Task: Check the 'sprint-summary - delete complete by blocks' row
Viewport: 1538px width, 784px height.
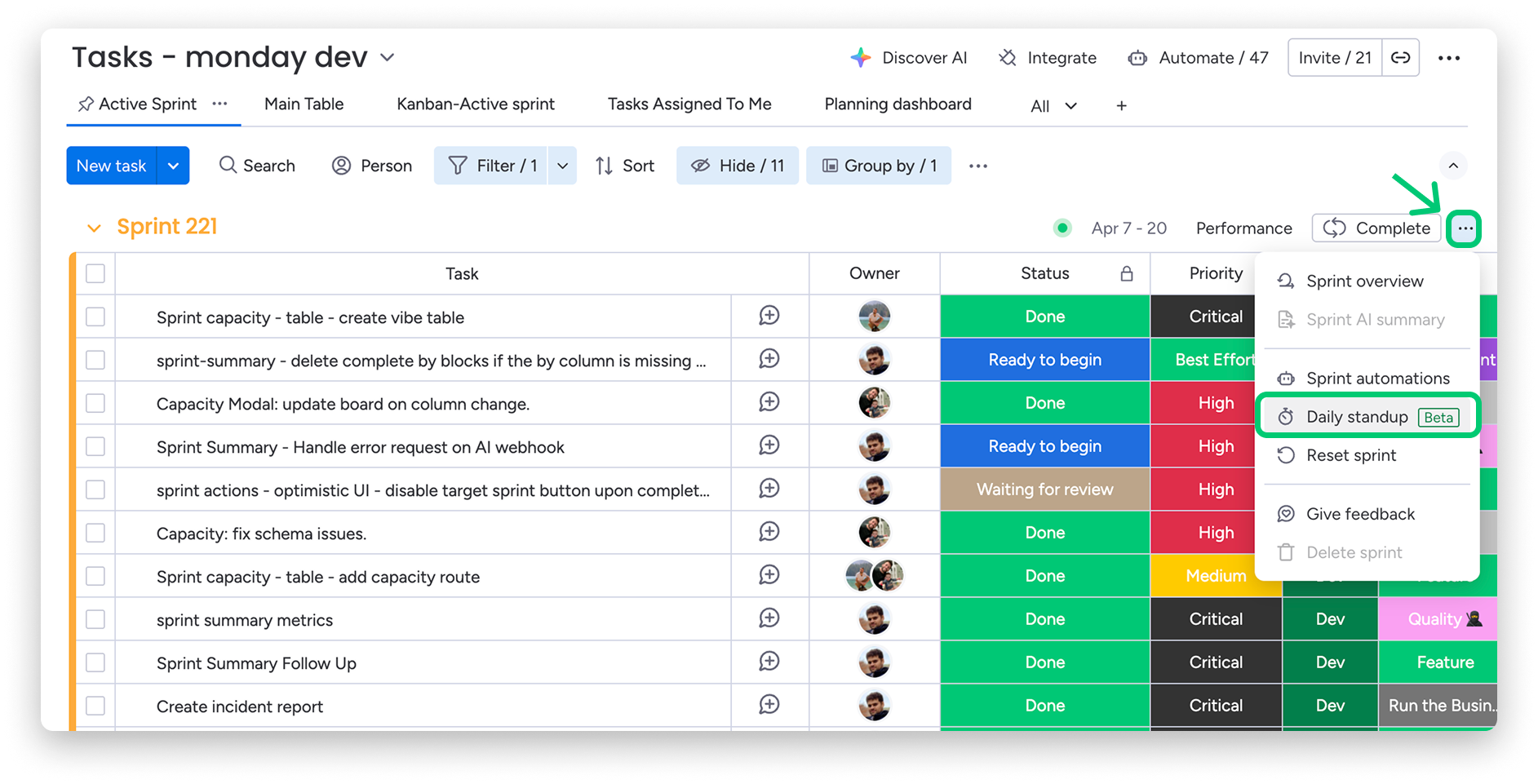Action: pyautogui.click(x=95, y=360)
